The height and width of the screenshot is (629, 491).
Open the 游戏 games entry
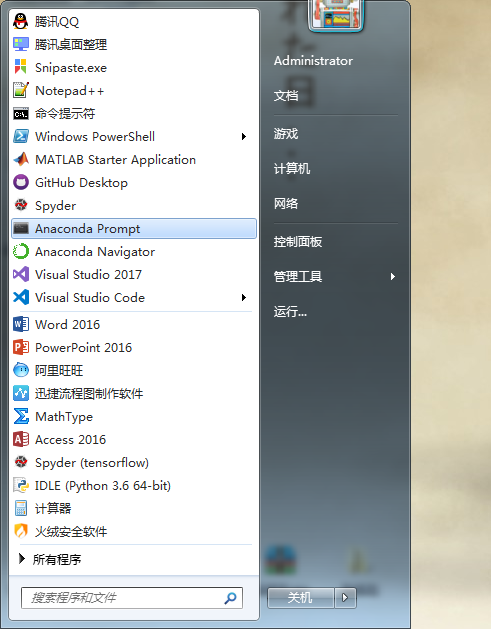(x=286, y=134)
